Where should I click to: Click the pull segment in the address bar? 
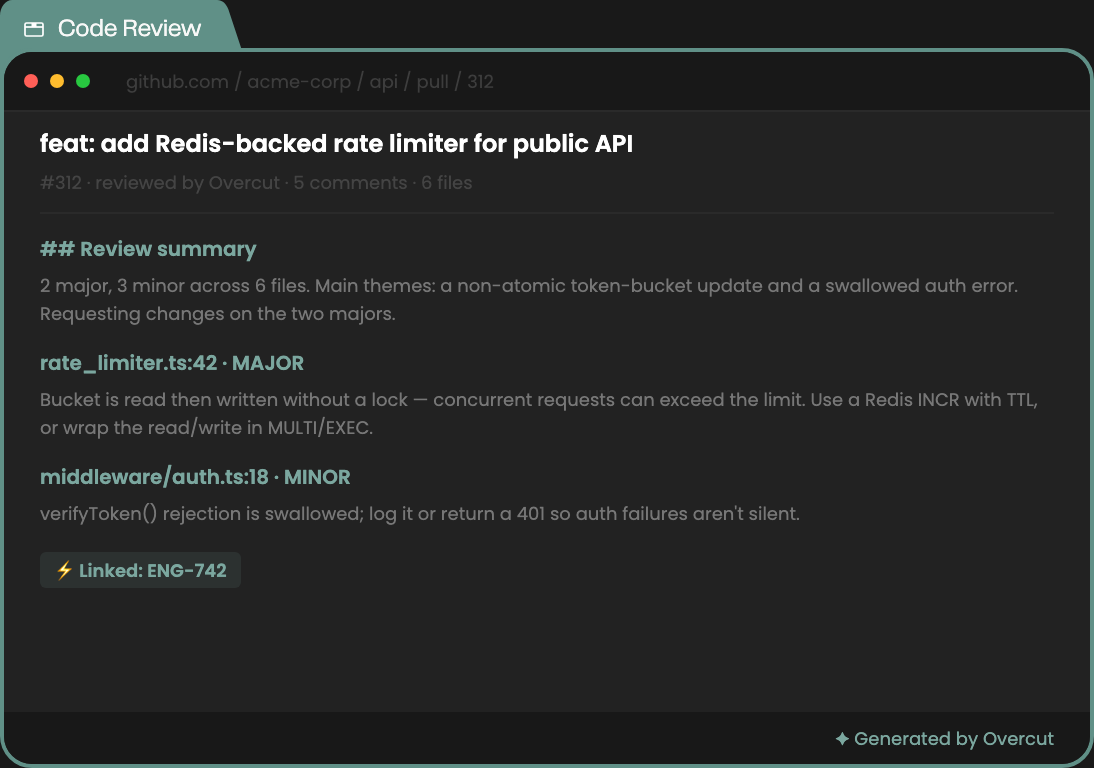coord(433,82)
